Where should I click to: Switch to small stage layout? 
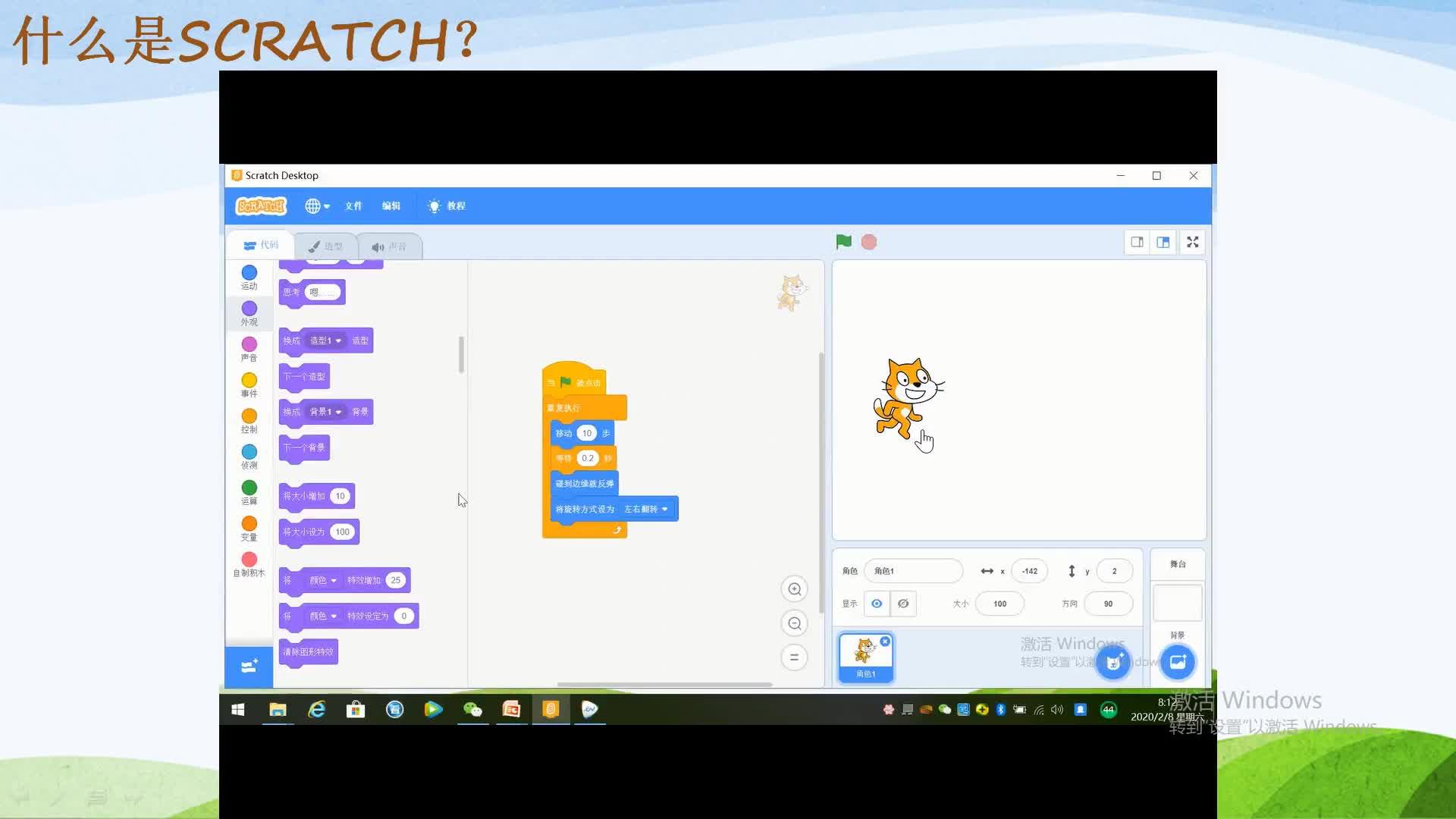point(1137,242)
